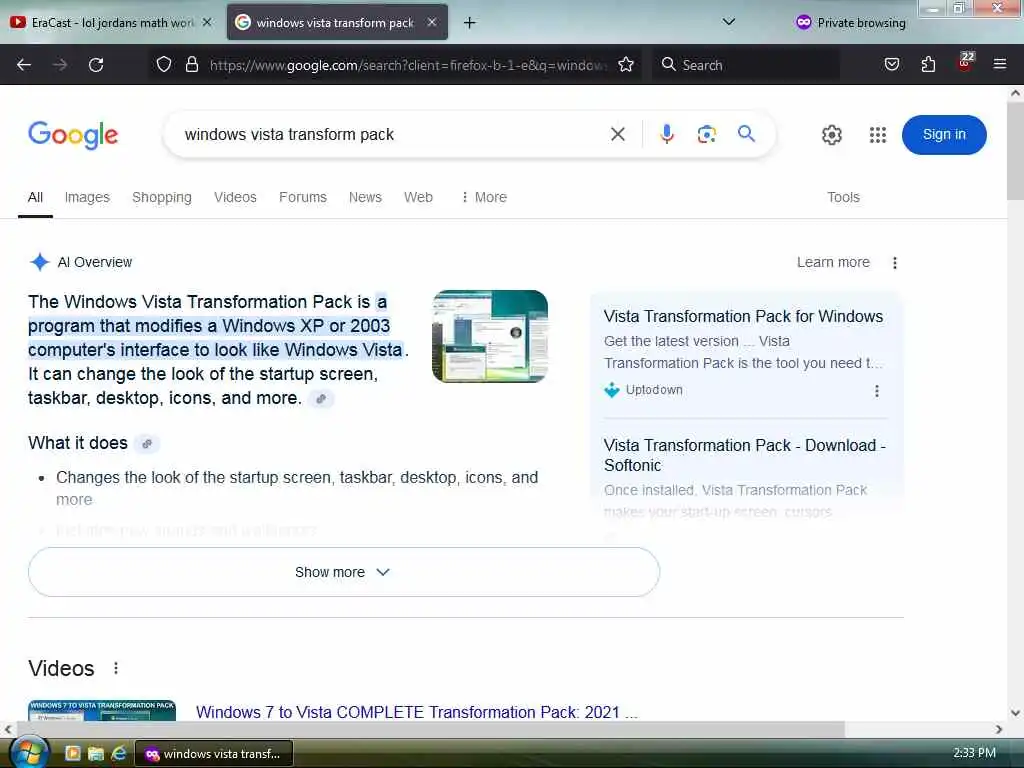
Task: Open Vista Transformation Pack Softonic source link
Action: [x=744, y=455]
